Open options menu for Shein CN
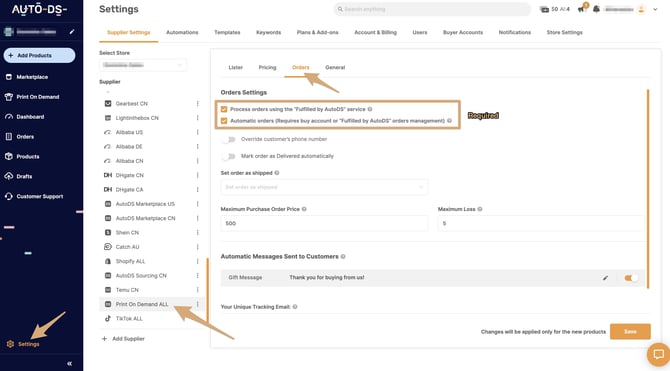Screen dimensions: 670x371 tap(197, 233)
